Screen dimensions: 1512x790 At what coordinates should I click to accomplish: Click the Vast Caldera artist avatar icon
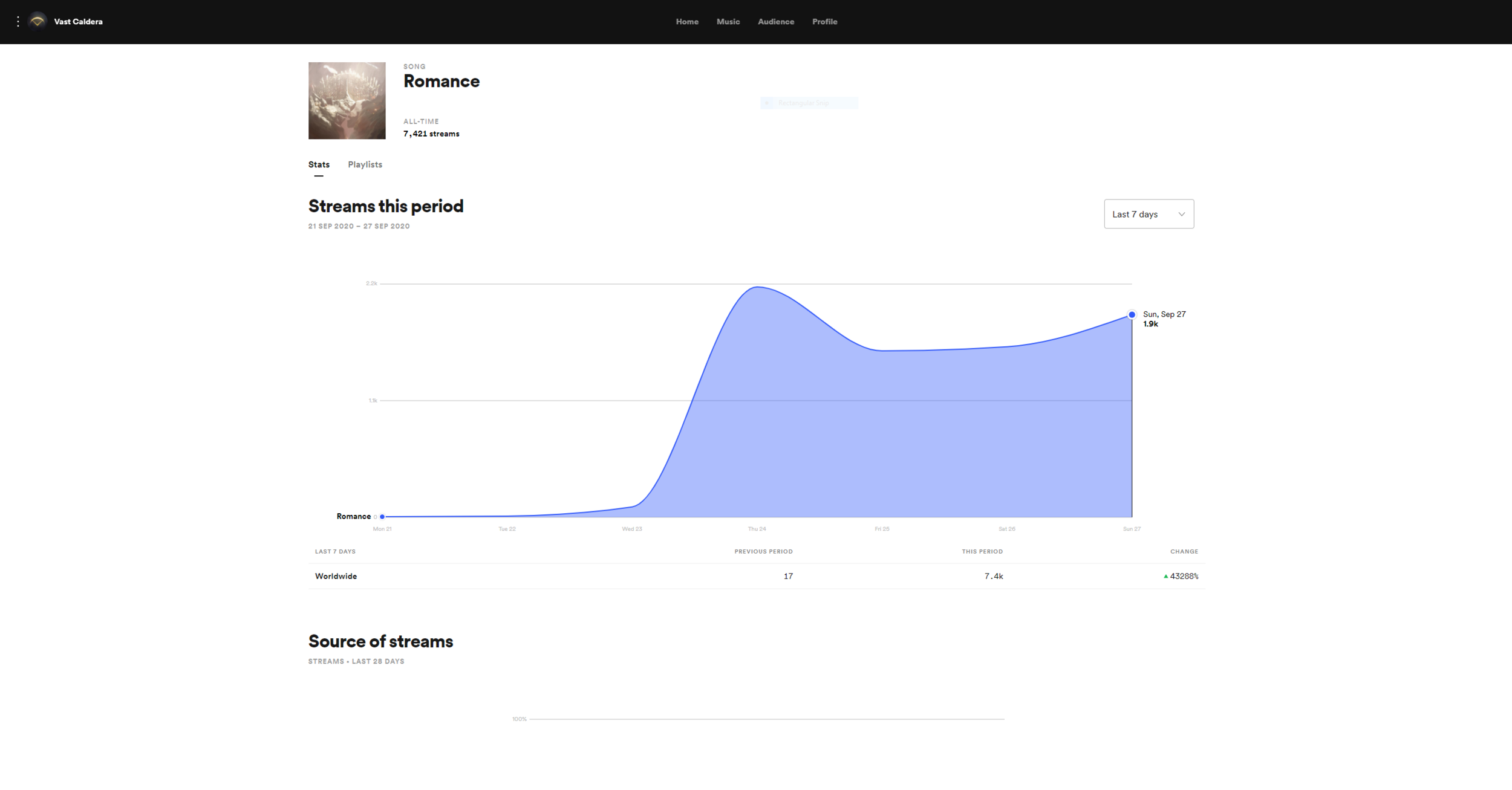coord(37,22)
